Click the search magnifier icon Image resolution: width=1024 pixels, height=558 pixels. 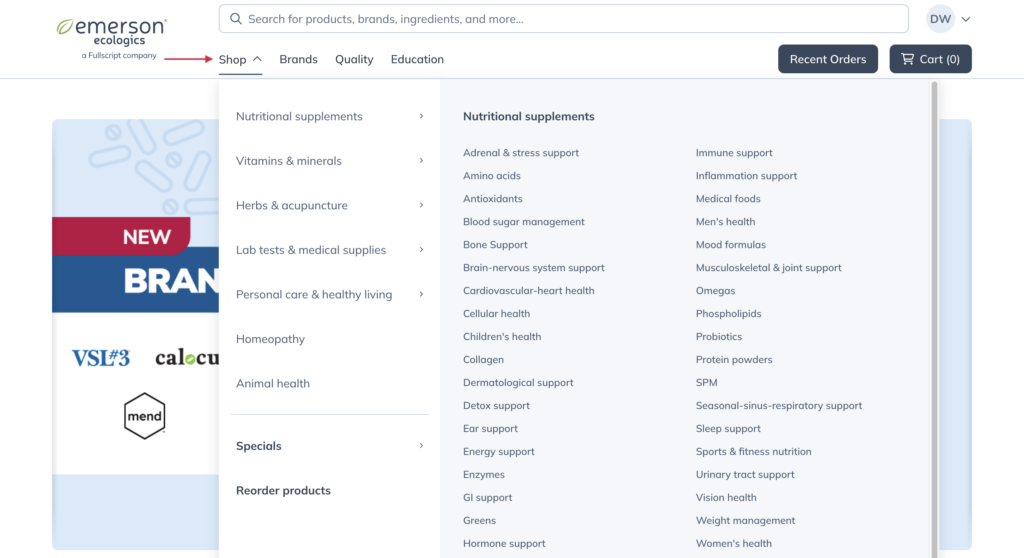(236, 19)
